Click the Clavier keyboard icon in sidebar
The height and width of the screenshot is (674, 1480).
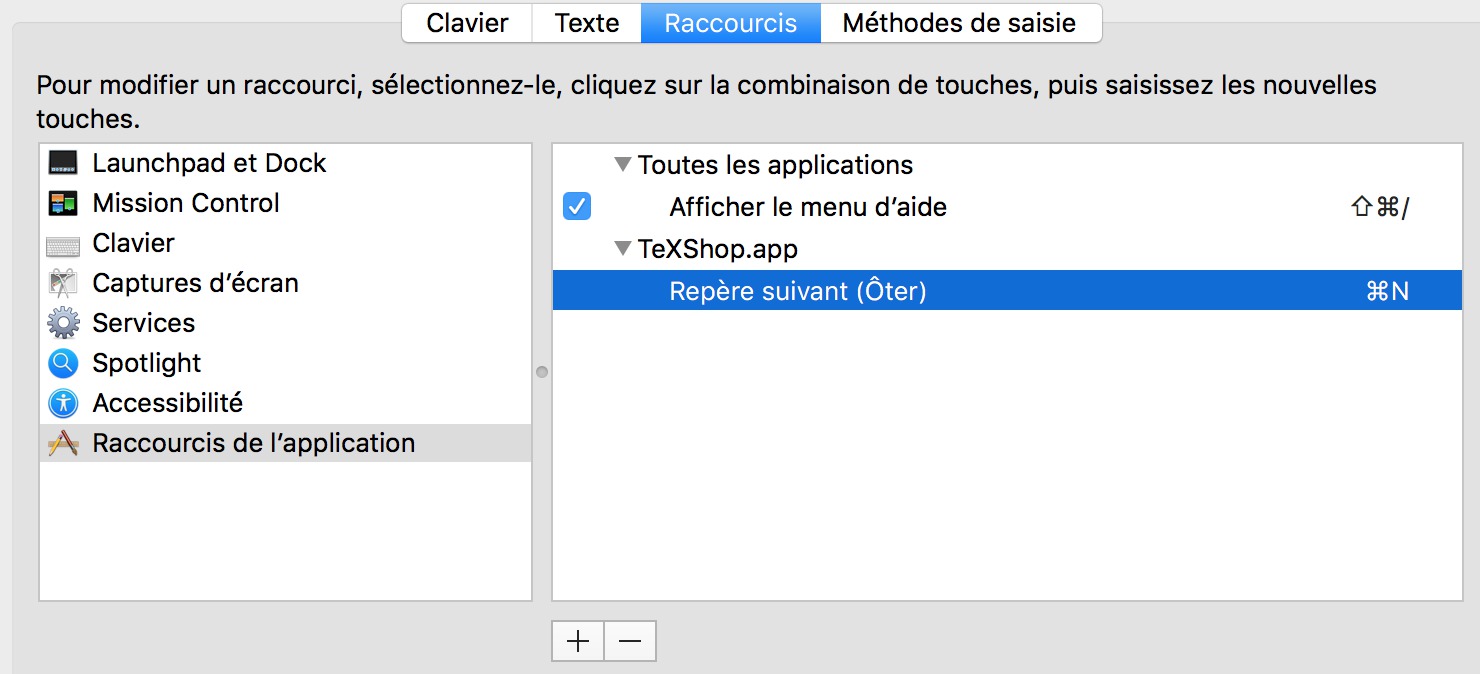[x=63, y=244]
